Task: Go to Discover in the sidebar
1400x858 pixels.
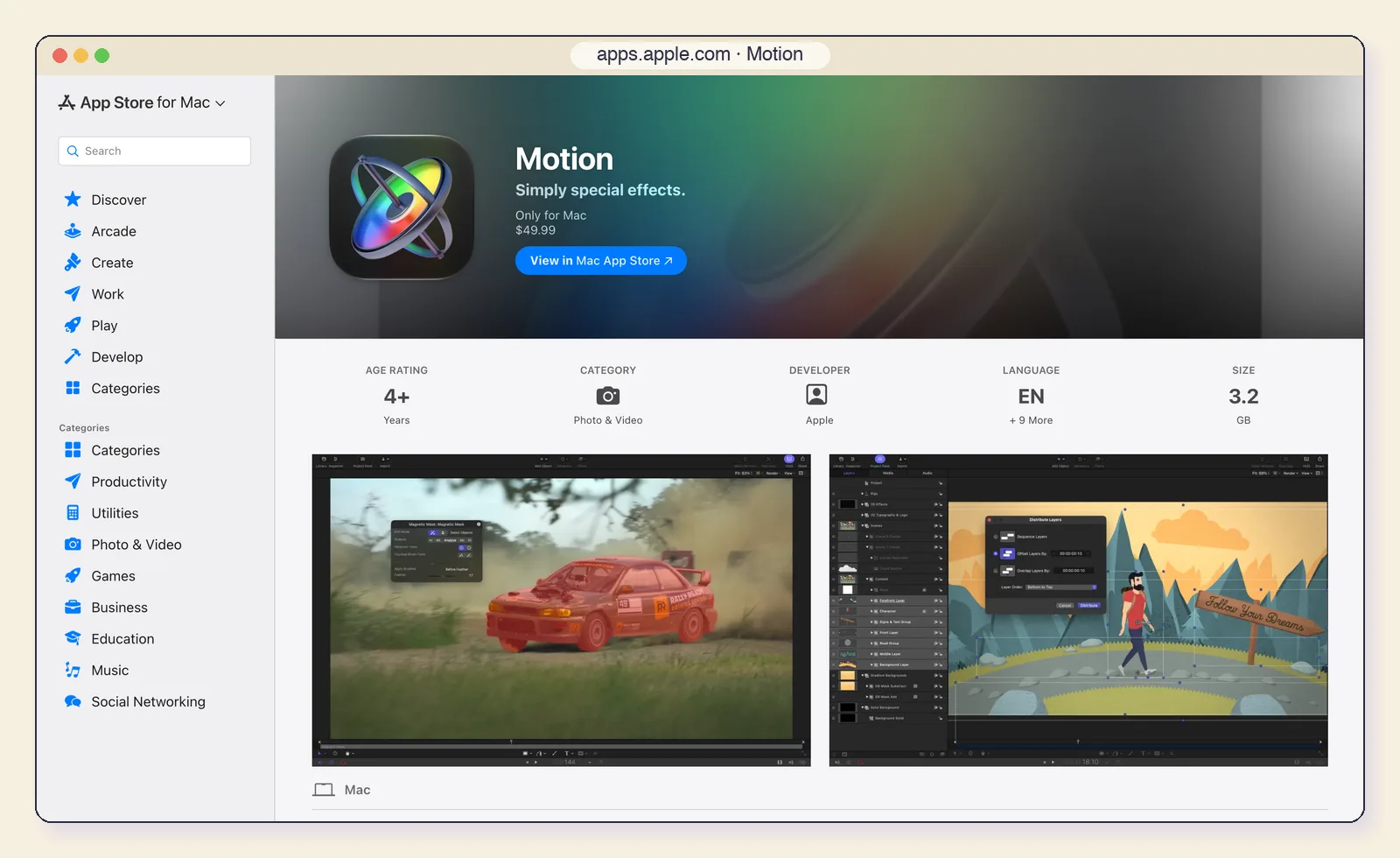Action: [x=119, y=200]
